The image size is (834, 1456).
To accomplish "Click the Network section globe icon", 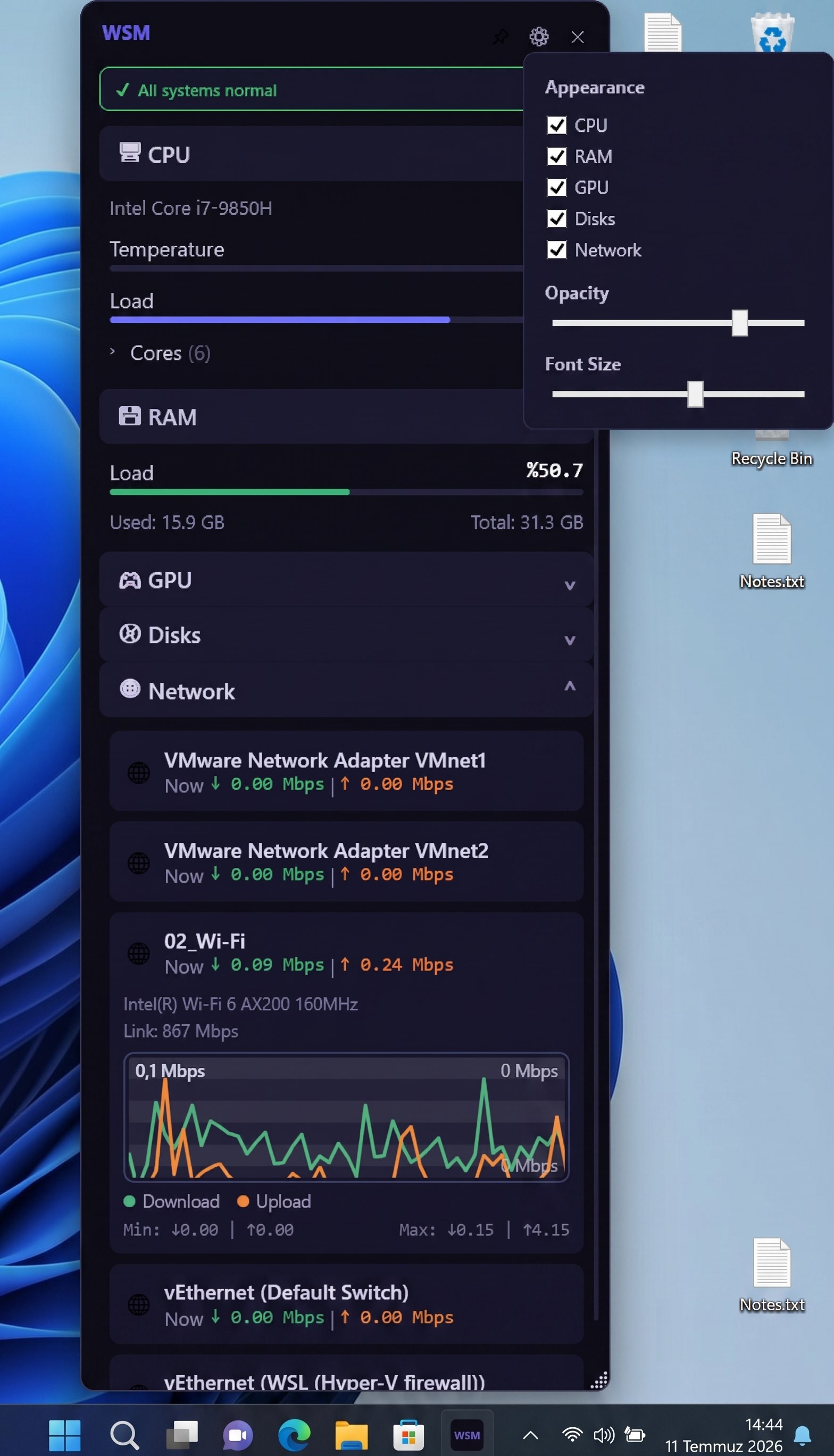I will (x=129, y=689).
